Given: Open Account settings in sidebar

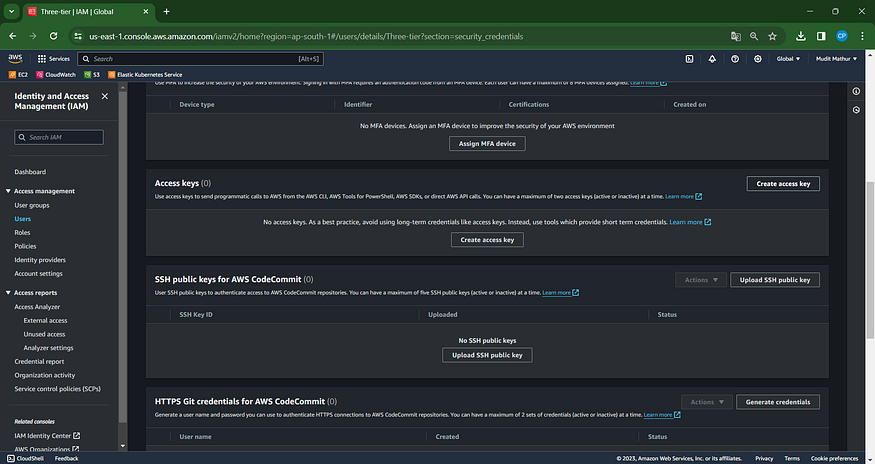Looking at the screenshot, I should click(x=39, y=274).
